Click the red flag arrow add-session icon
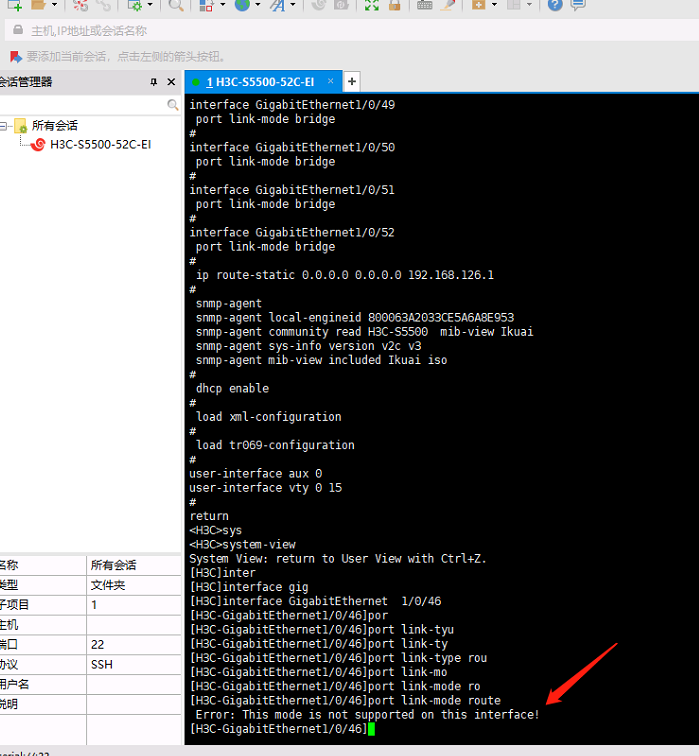Screen dimensions: 699x756 tap(16, 56)
